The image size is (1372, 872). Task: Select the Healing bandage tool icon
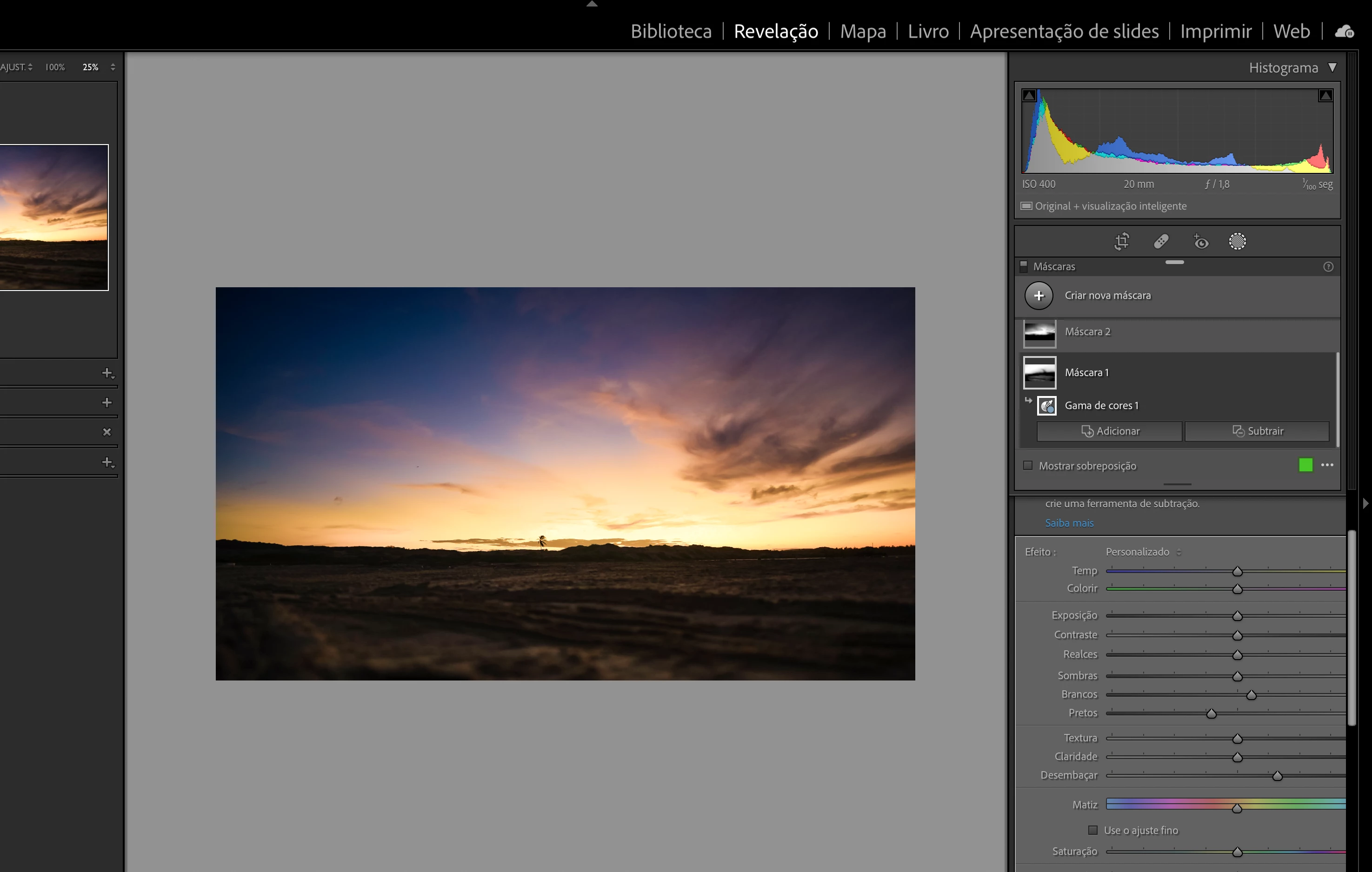pos(1160,242)
